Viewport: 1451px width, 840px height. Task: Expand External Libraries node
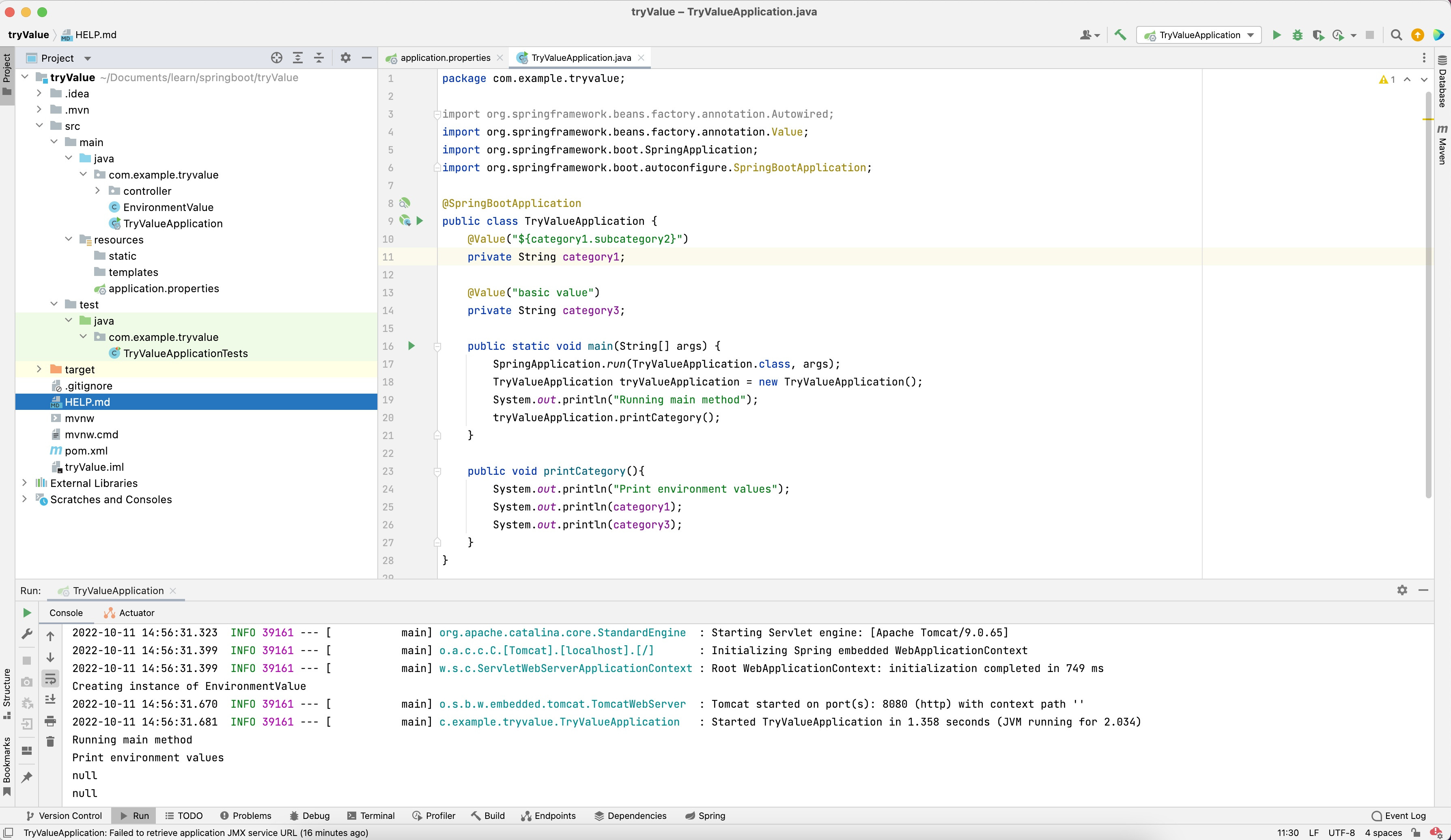pyautogui.click(x=25, y=482)
